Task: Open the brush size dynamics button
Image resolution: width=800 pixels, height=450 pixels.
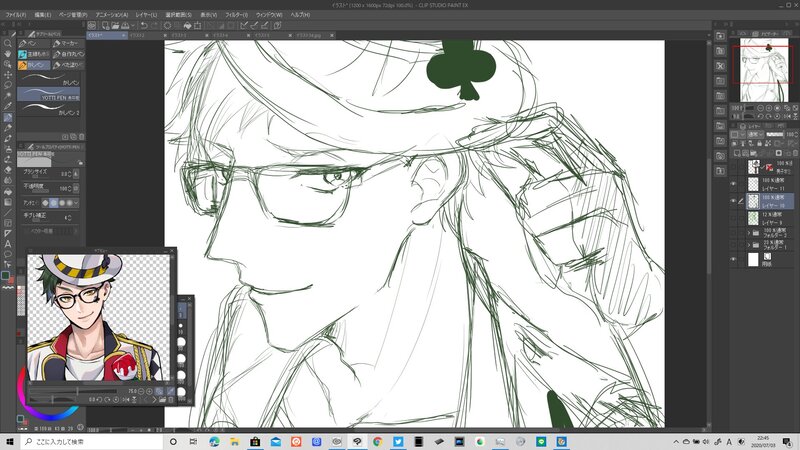Action: (76, 174)
